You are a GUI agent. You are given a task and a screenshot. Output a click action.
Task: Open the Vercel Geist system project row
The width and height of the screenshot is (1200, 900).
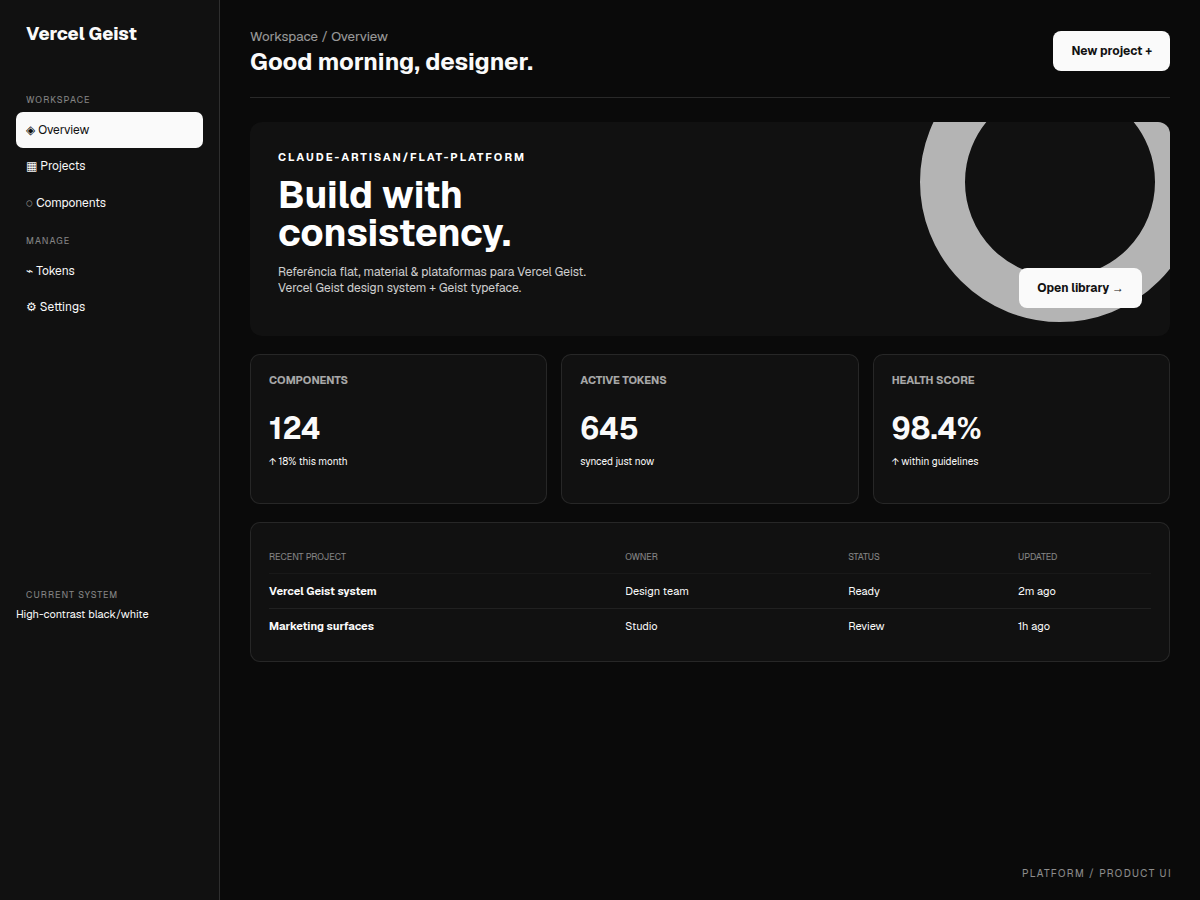[x=709, y=591]
